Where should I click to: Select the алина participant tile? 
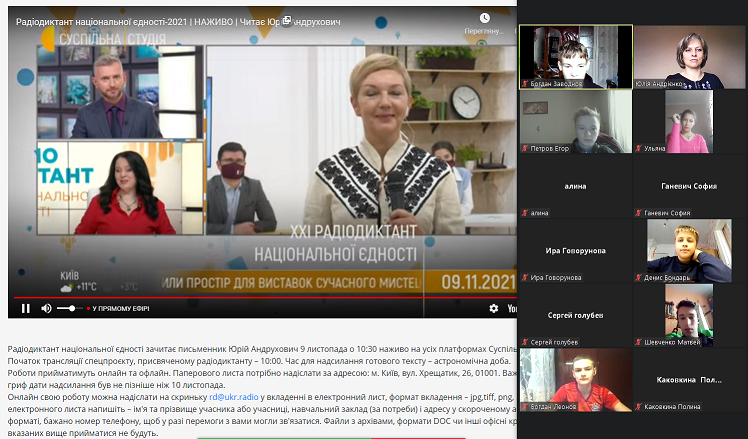[576, 186]
